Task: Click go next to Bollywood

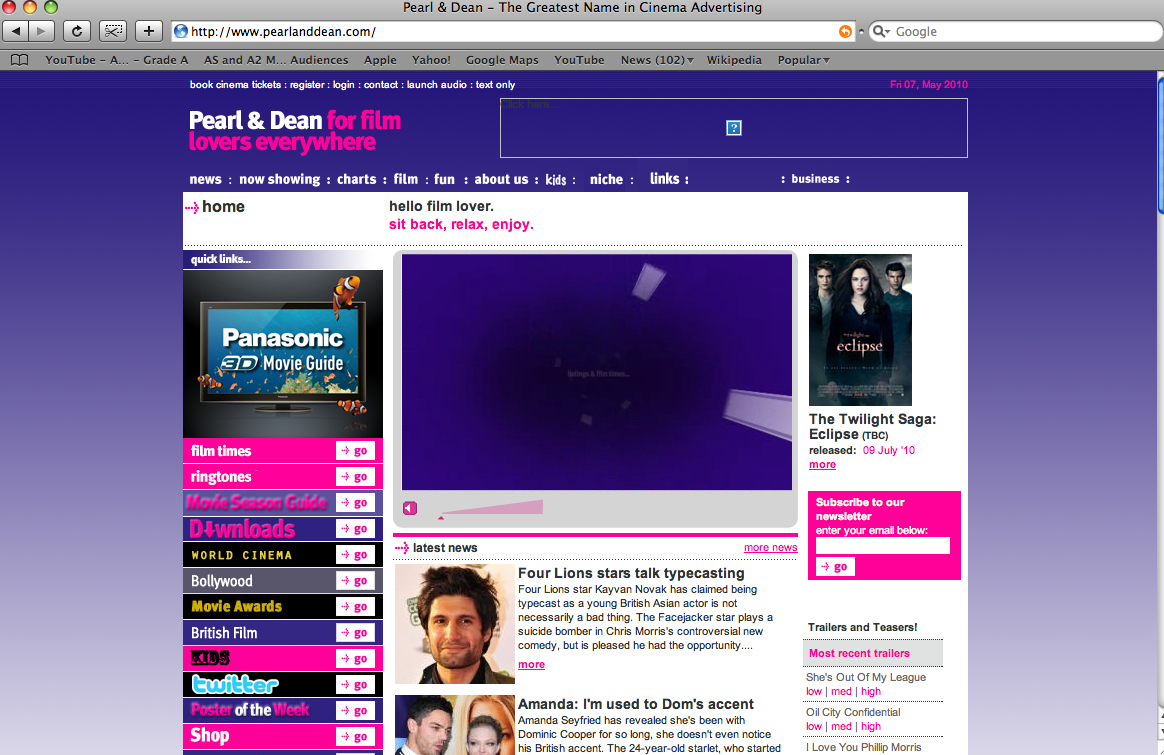Action: pos(355,581)
